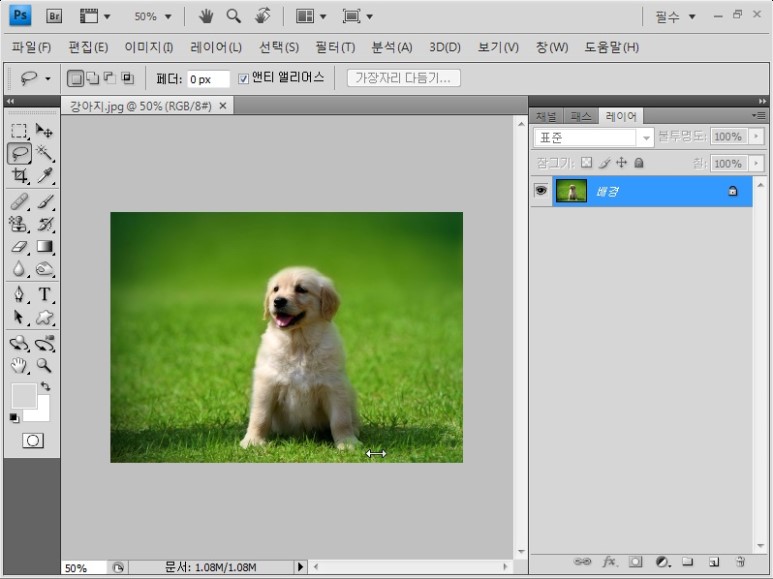The height and width of the screenshot is (579, 773).
Task: Open the 필터(T) menu
Action: (334, 47)
